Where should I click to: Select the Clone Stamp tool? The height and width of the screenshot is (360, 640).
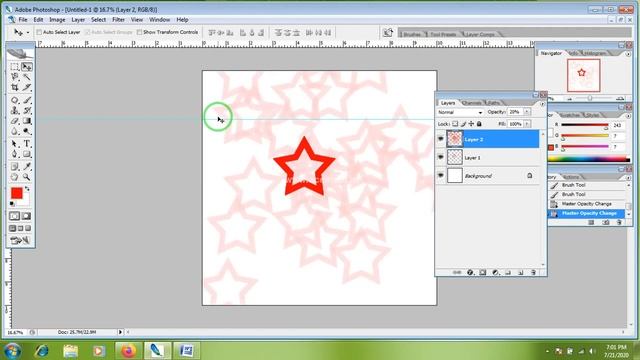(15, 111)
